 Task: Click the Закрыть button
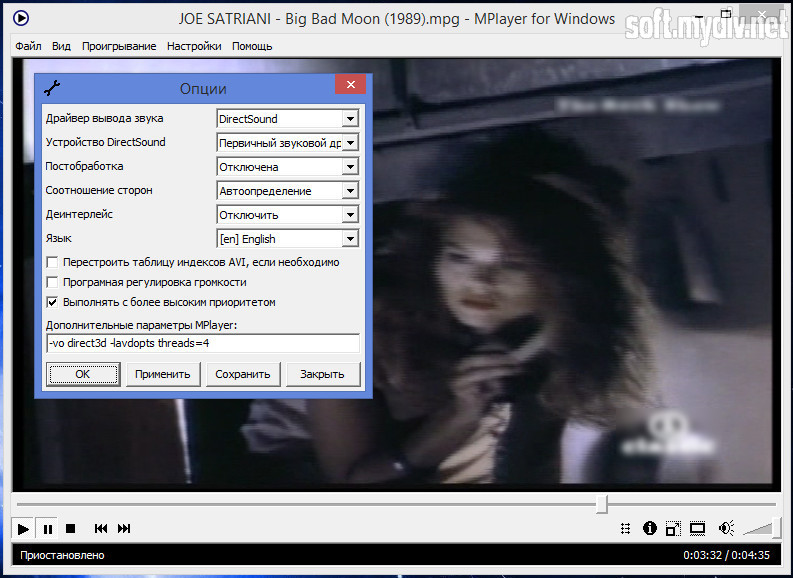(x=323, y=374)
